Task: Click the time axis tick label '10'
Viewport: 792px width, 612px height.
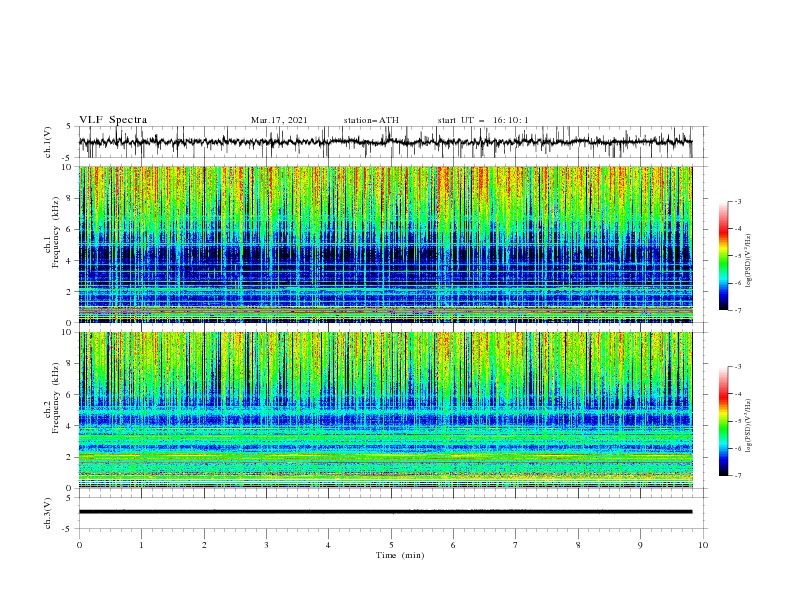Action: (x=703, y=545)
